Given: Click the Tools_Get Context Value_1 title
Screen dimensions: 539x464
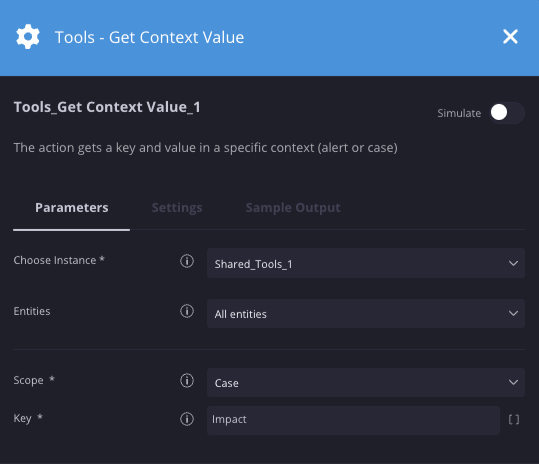Looking at the screenshot, I should click(x=107, y=107).
